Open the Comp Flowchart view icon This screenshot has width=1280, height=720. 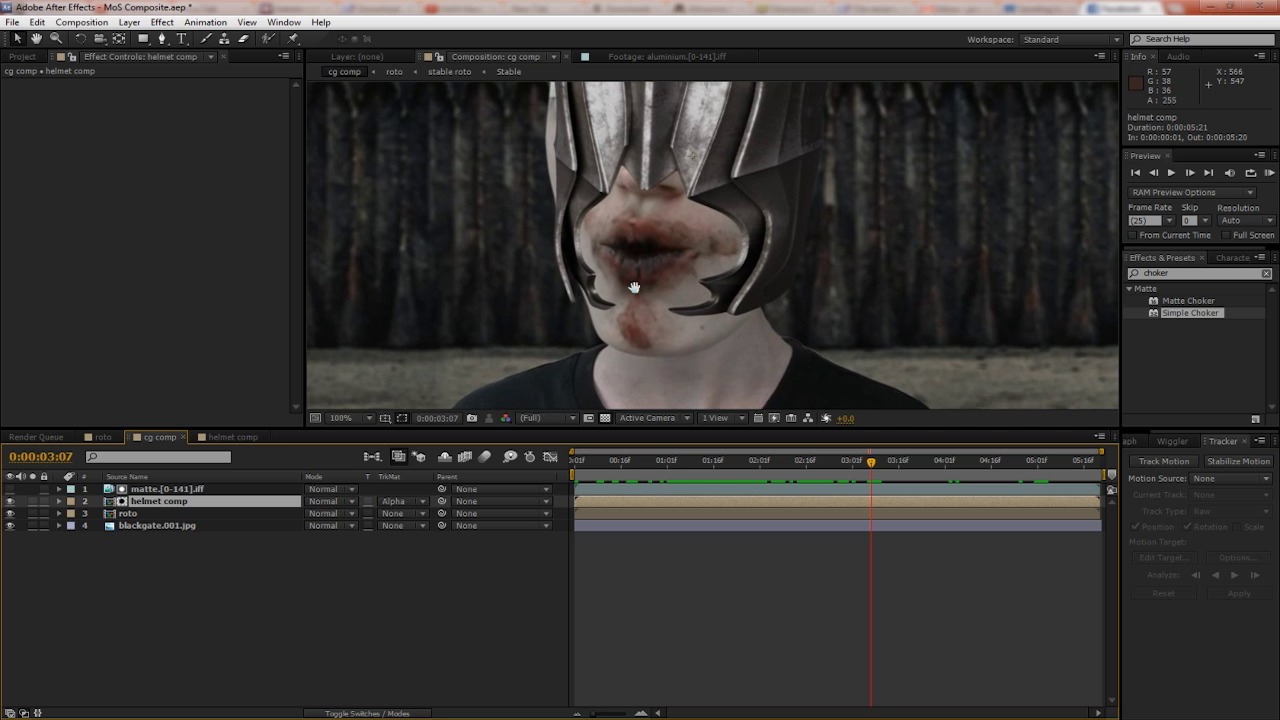808,418
